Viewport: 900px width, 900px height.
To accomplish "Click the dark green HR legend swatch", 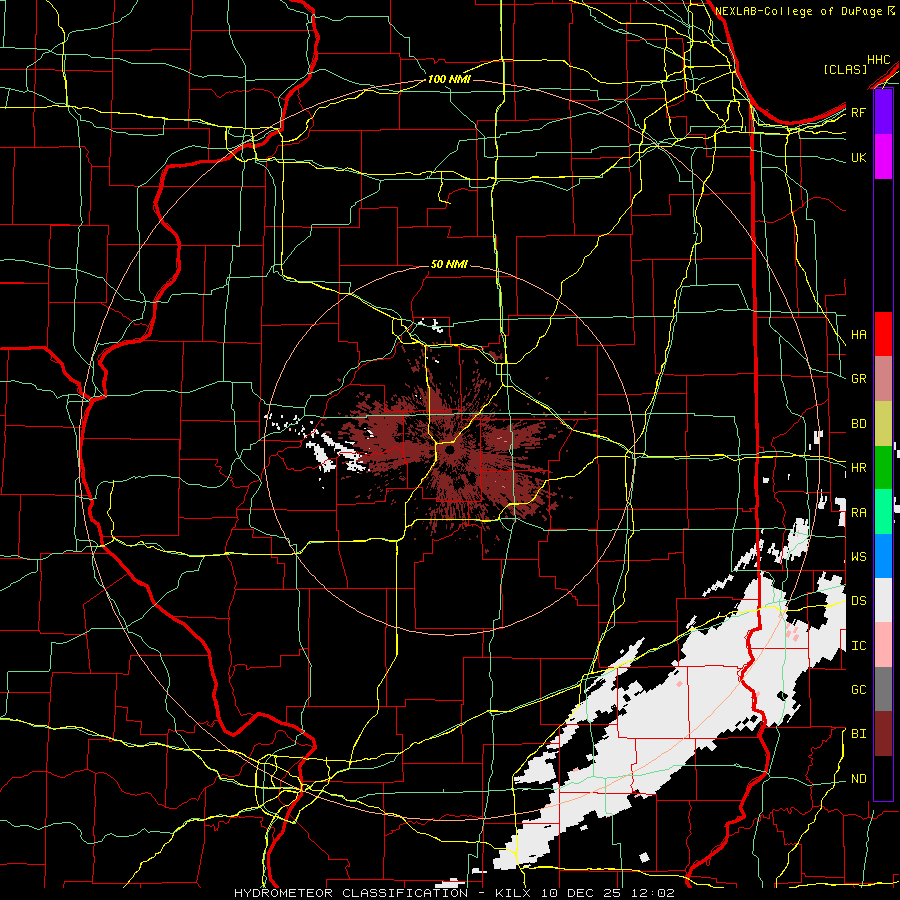I will [883, 468].
